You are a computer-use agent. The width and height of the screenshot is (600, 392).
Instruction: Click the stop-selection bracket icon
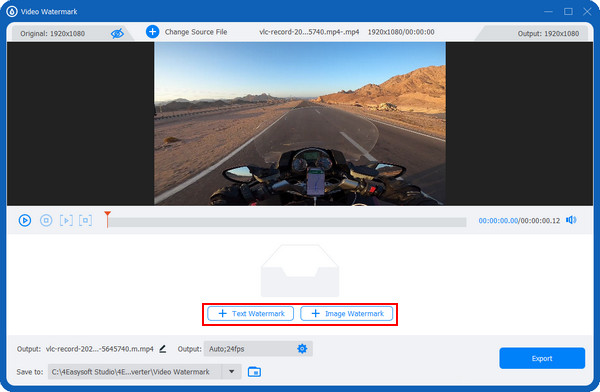click(x=85, y=220)
